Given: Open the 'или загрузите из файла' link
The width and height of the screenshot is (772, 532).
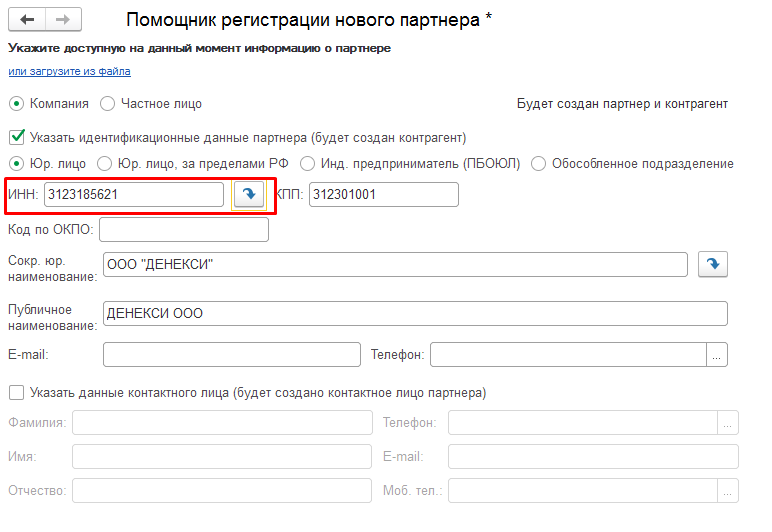Looking at the screenshot, I should (69, 72).
